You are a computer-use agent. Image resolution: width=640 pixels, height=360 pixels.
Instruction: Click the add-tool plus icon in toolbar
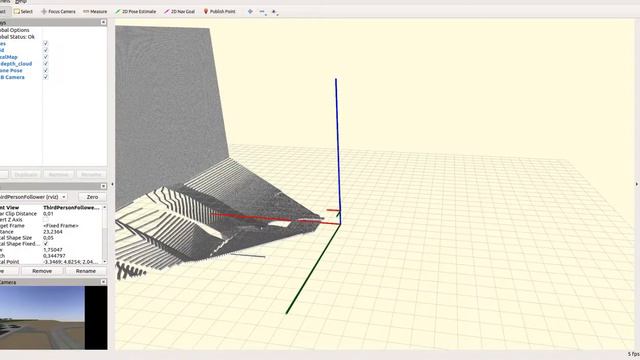(x=250, y=11)
